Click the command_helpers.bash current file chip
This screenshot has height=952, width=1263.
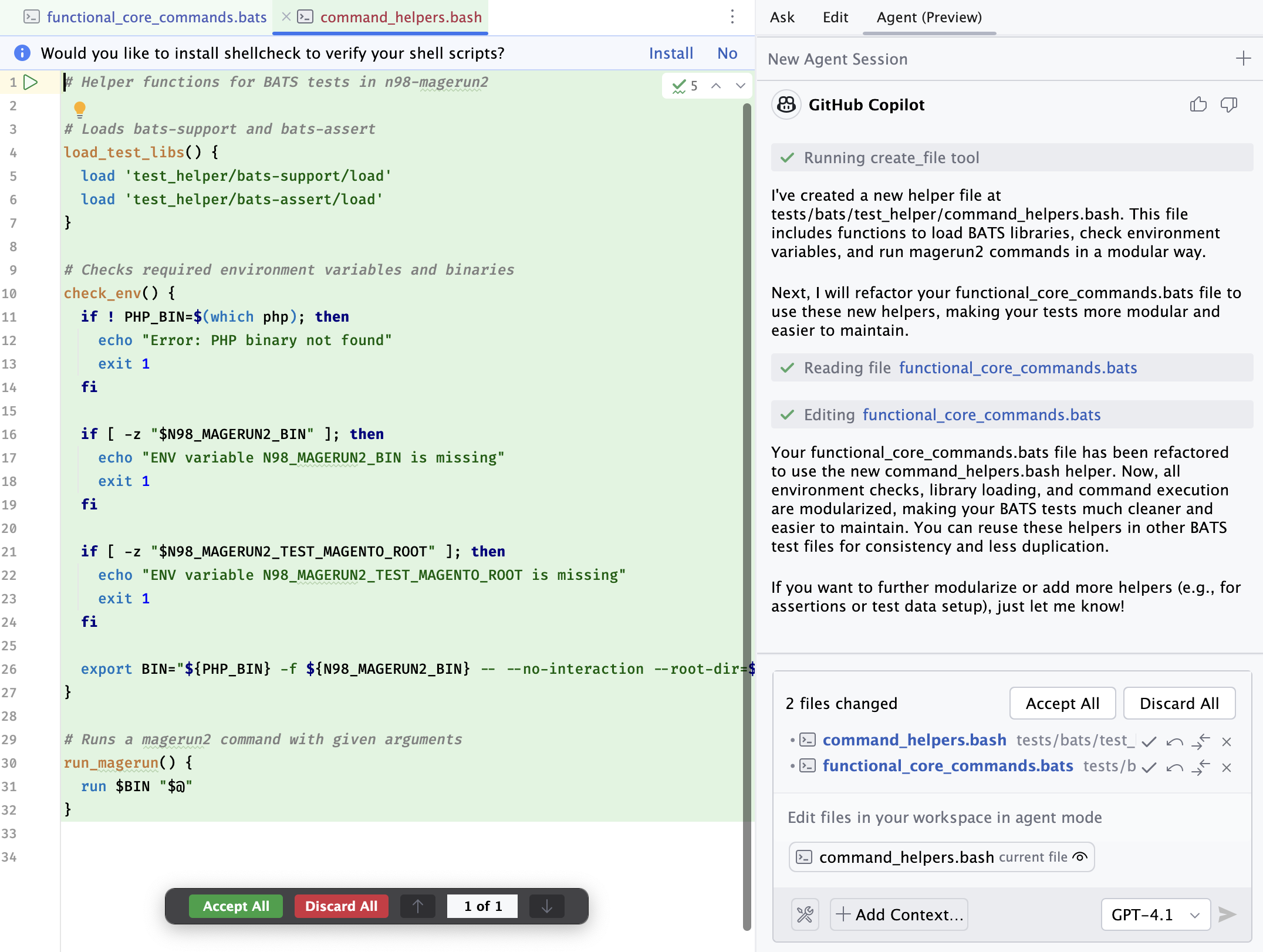pos(942,857)
